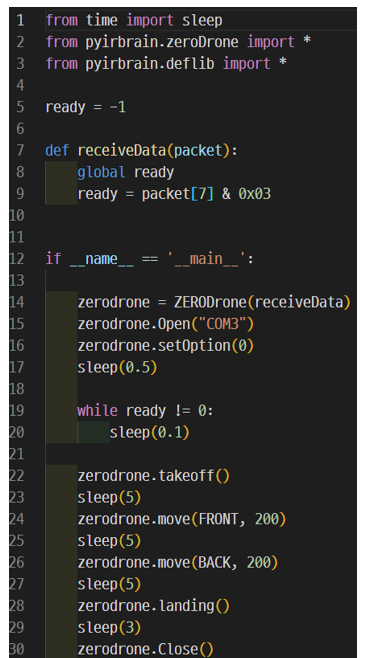Click 'sleep(0.1)' inside while loop
Screen dimensions: 365x658
[149, 432]
